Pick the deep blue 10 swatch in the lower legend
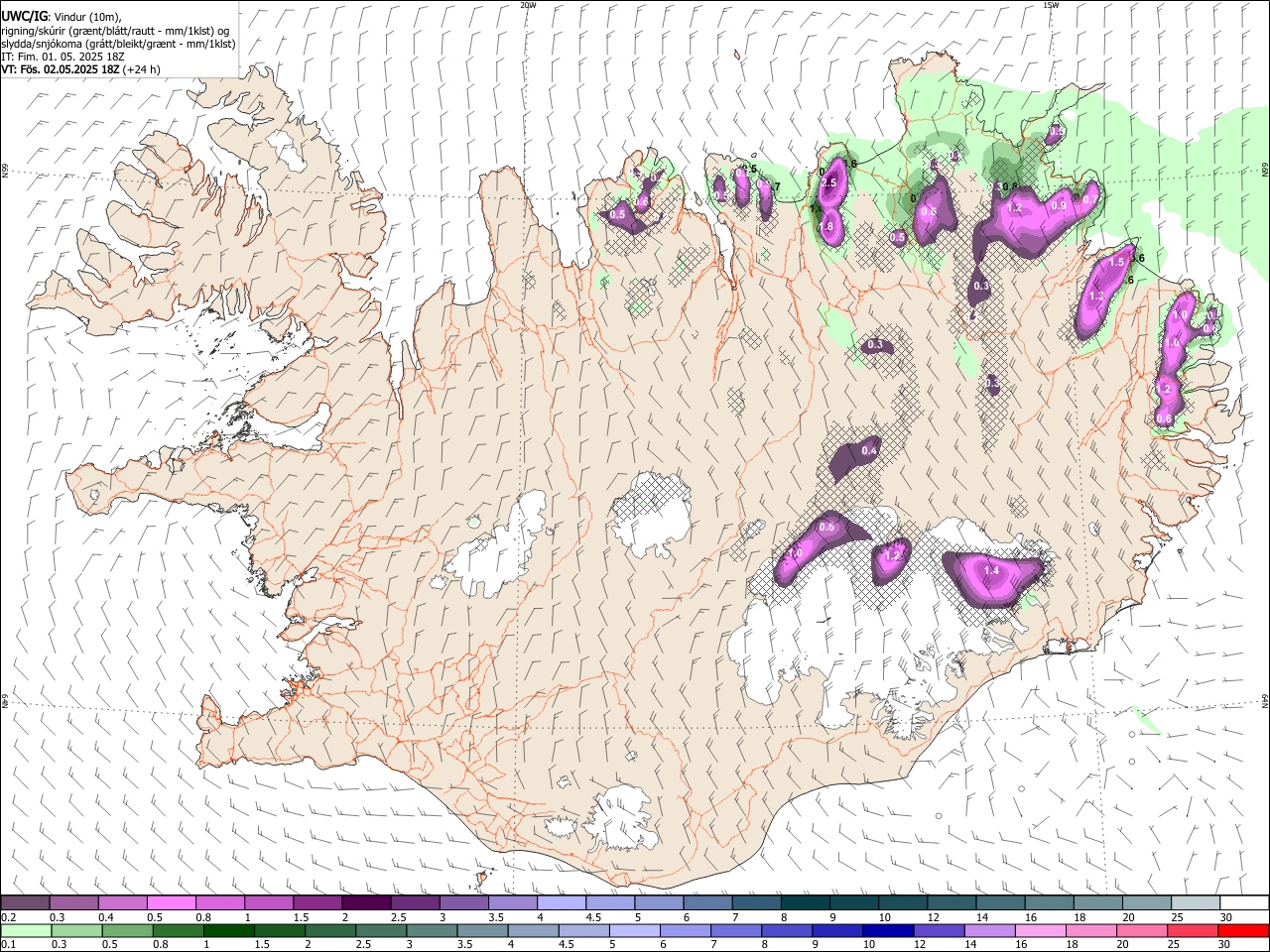The image size is (1270, 952). [x=888, y=930]
